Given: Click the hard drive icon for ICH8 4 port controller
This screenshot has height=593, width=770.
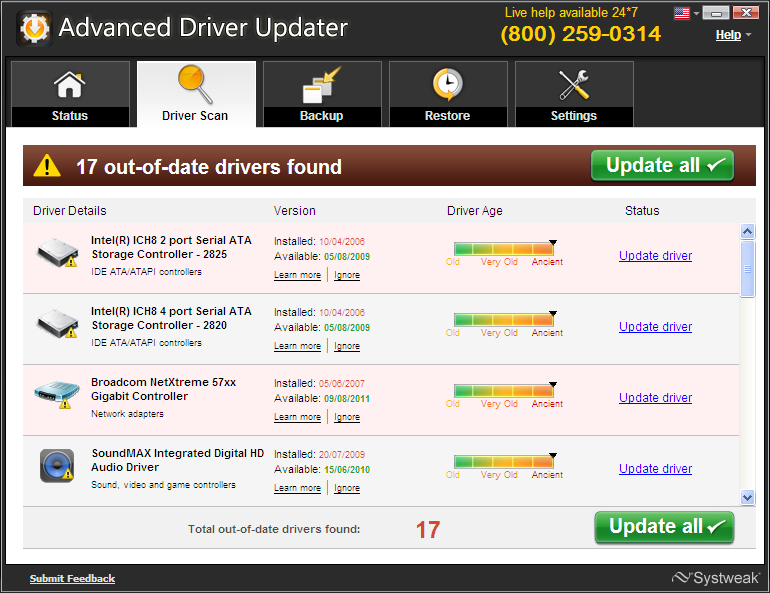Looking at the screenshot, I should coord(57,323).
